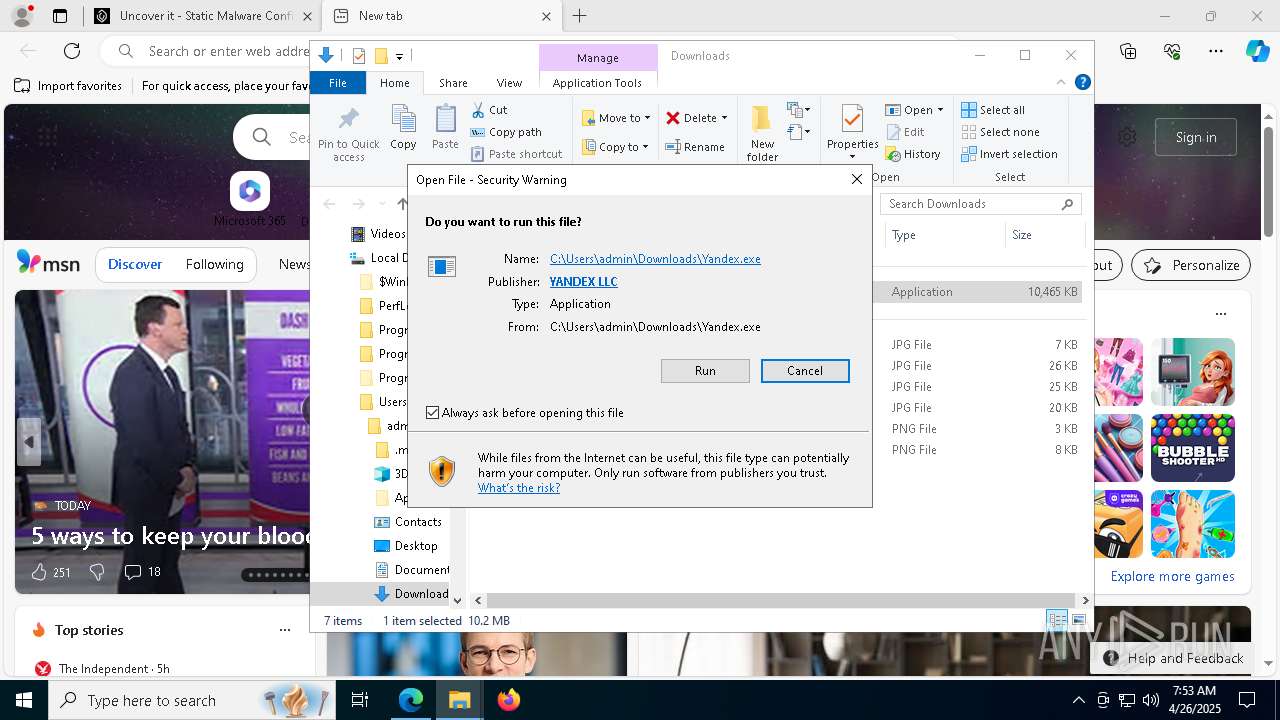Sort by the Size column header
Viewport: 1280px width, 720px height.
coord(1043,235)
